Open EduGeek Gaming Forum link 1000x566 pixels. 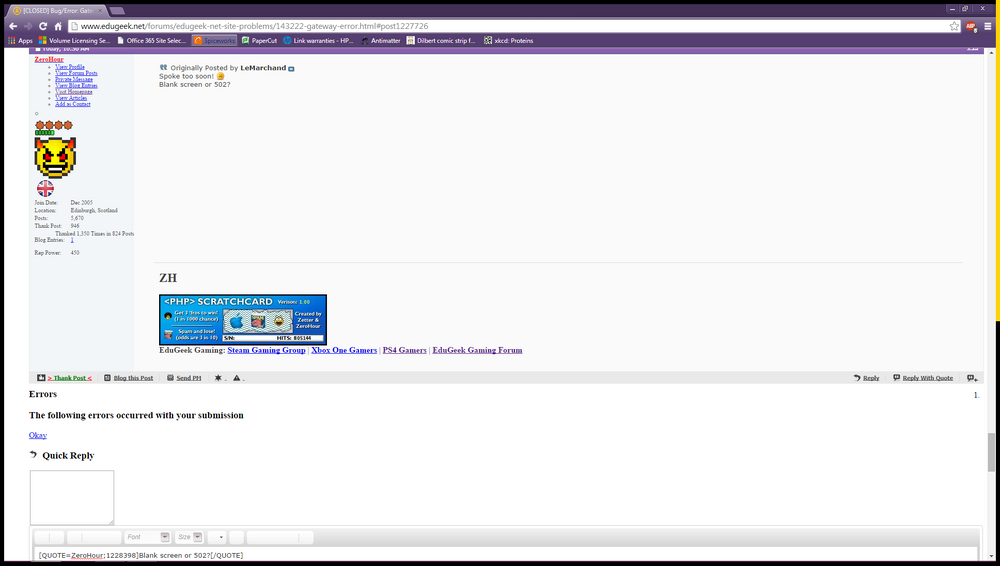click(x=477, y=350)
